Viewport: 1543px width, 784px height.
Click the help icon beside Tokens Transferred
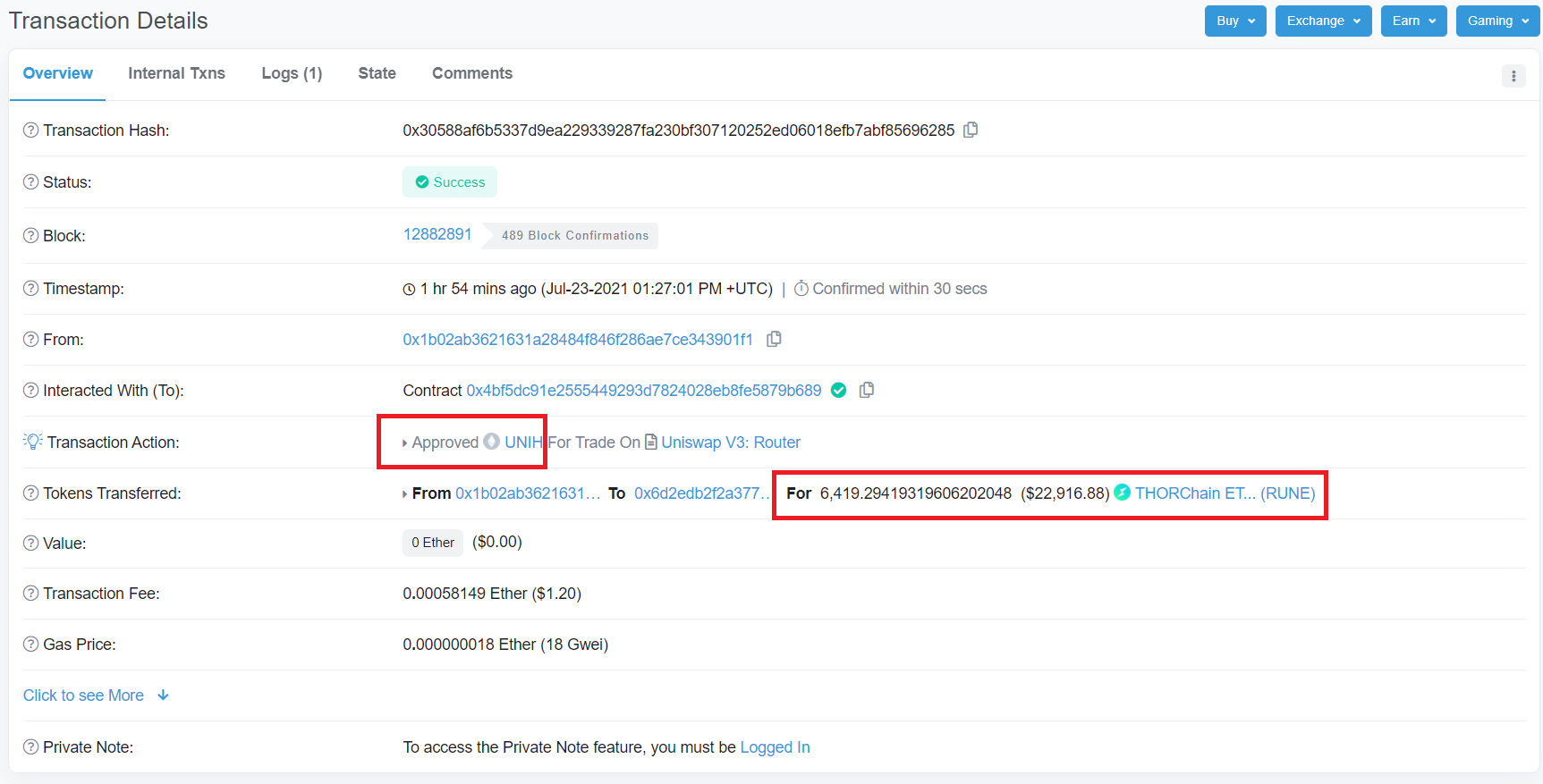tap(31, 493)
